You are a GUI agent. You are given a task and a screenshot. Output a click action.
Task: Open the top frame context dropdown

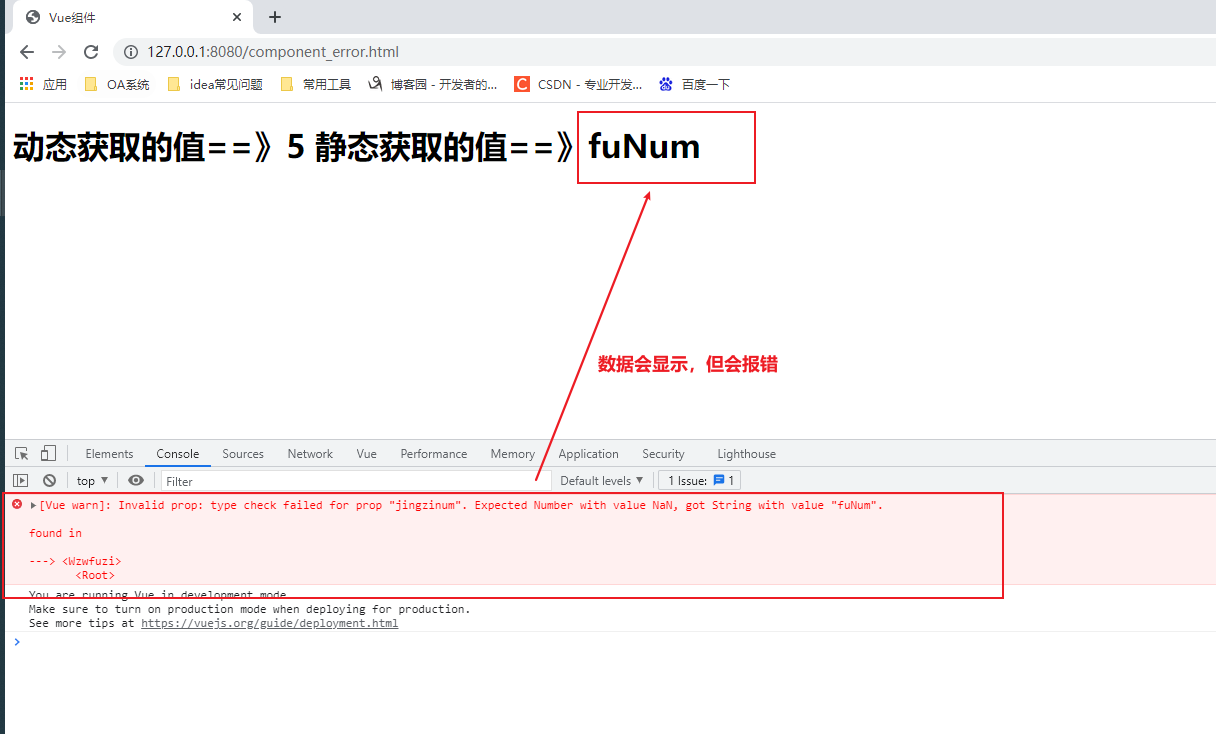coord(91,480)
